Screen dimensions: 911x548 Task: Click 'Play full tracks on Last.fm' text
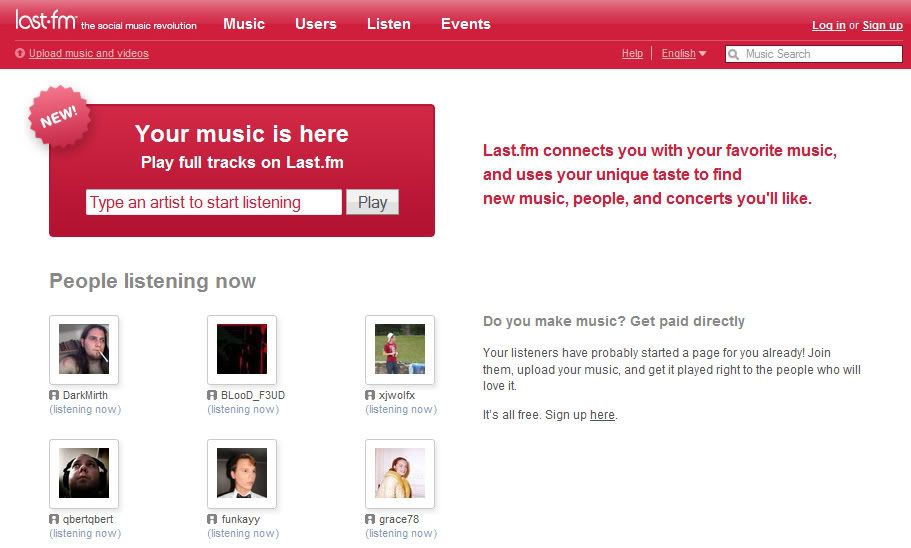pyautogui.click(x=242, y=162)
